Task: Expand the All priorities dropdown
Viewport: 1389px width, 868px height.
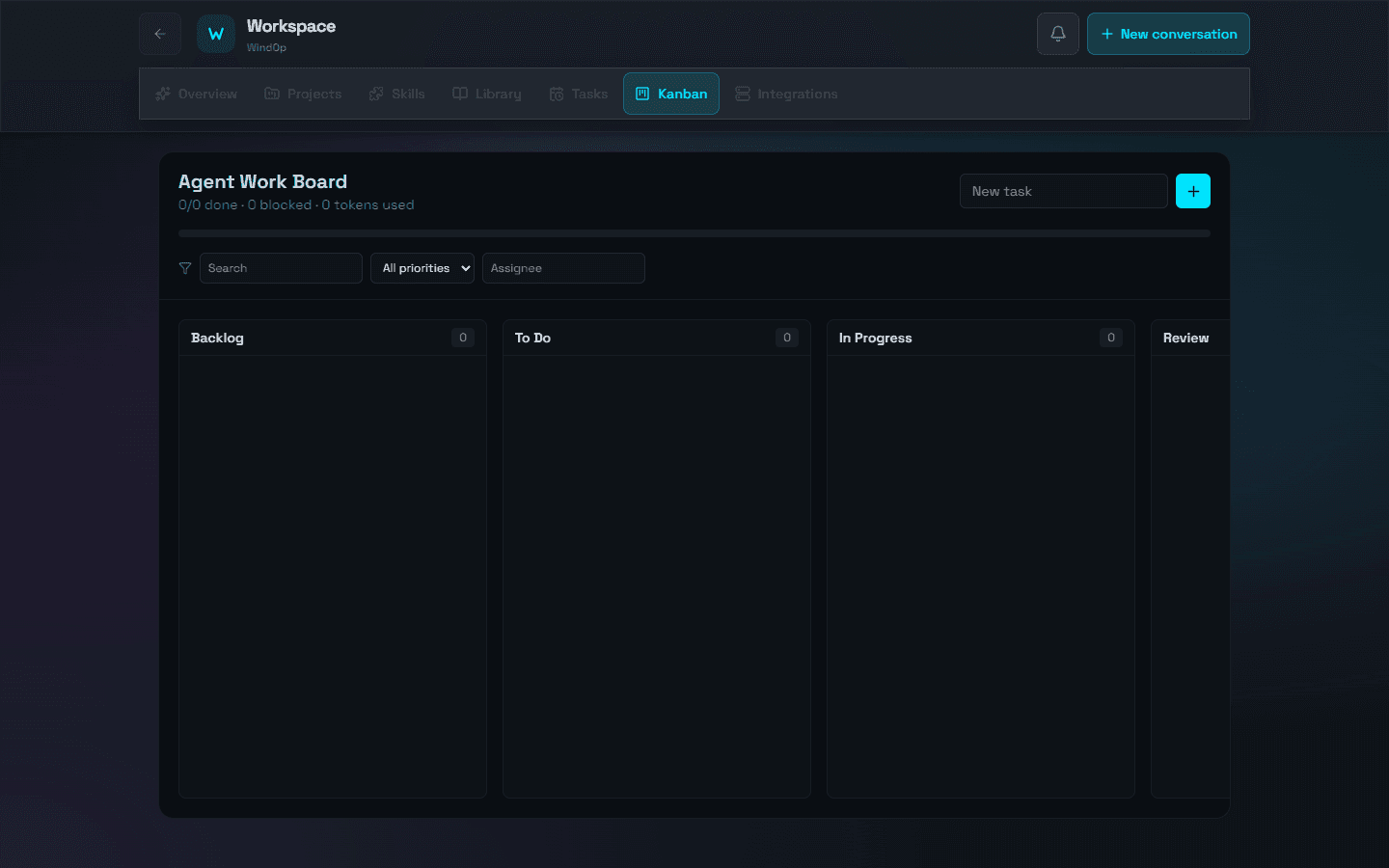Action: 422,268
